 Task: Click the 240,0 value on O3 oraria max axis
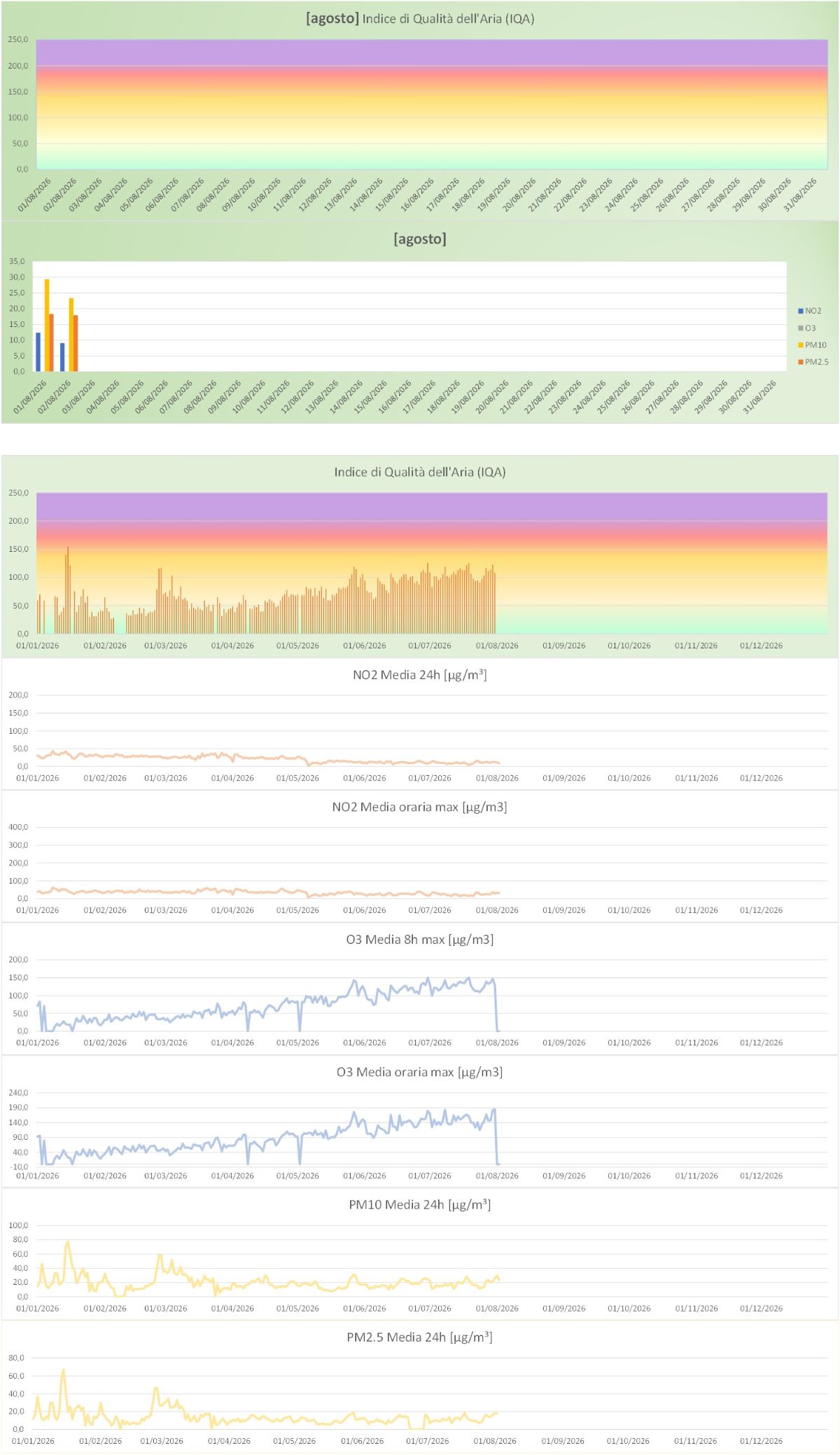[18, 1093]
